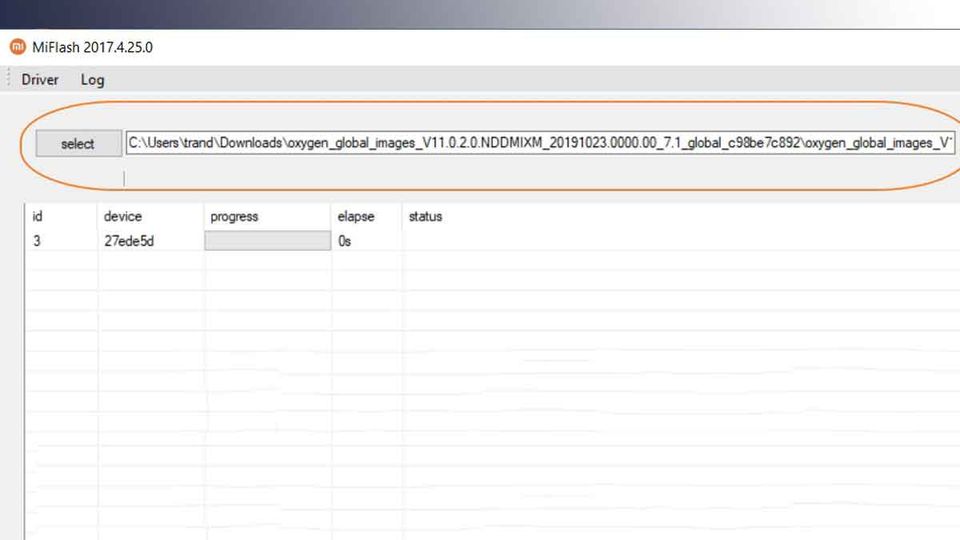Screen dimensions: 960x540
Task: Select device 27ede5d in the list
Action: tap(128, 241)
